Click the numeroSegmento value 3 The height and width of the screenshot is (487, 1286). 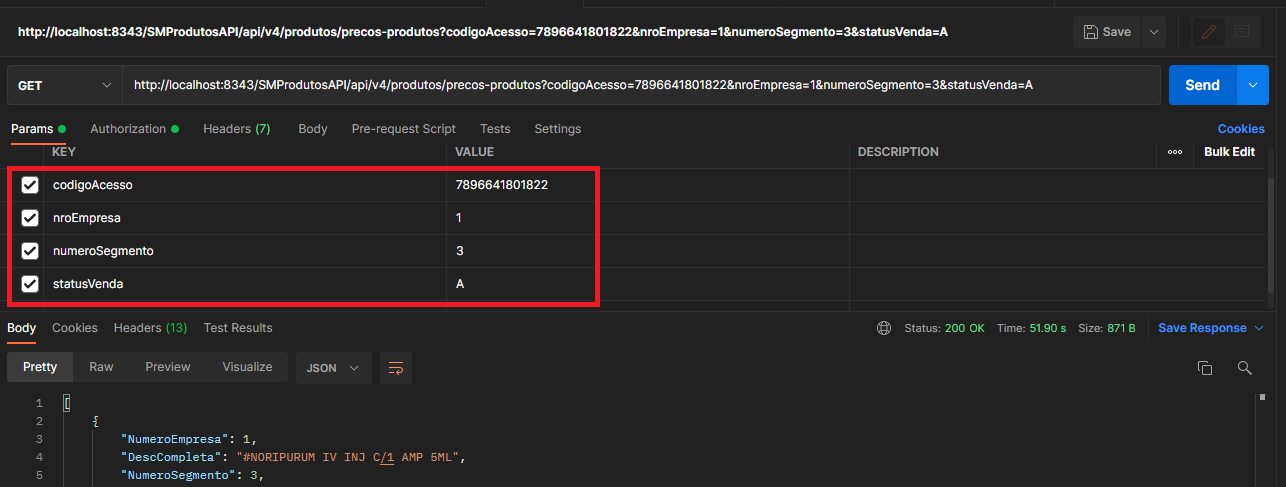(460, 251)
